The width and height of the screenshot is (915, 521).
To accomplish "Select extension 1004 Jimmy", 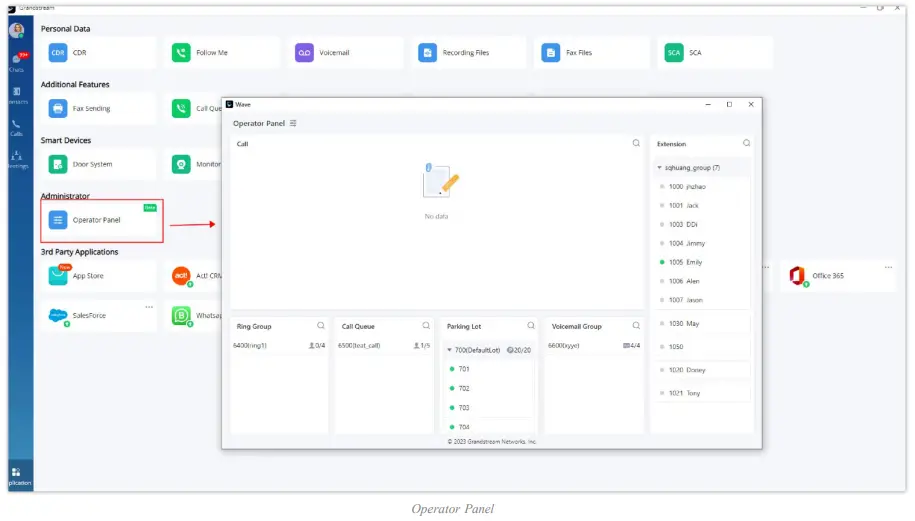I will (x=702, y=243).
